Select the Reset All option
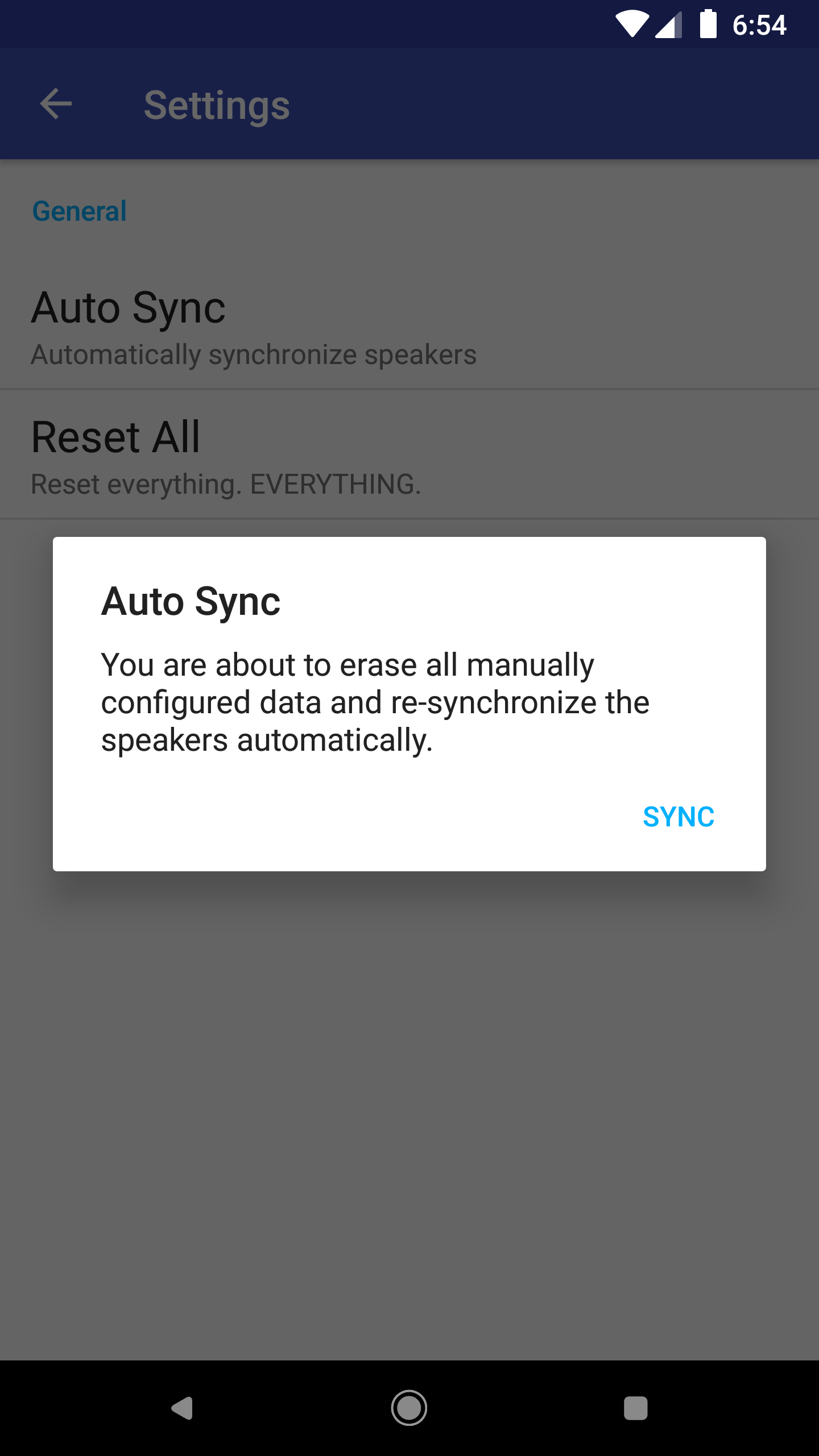819x1456 pixels. tap(409, 454)
